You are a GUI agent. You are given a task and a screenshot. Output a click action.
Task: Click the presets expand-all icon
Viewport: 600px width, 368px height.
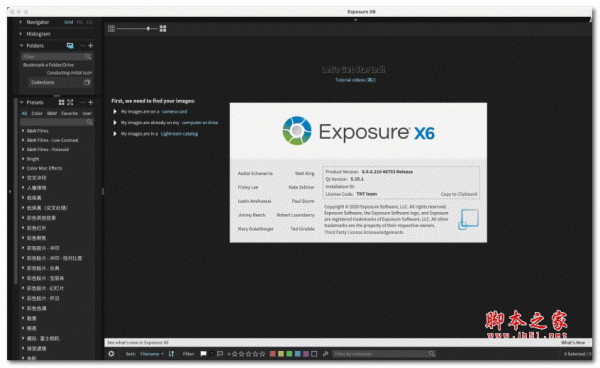point(70,102)
